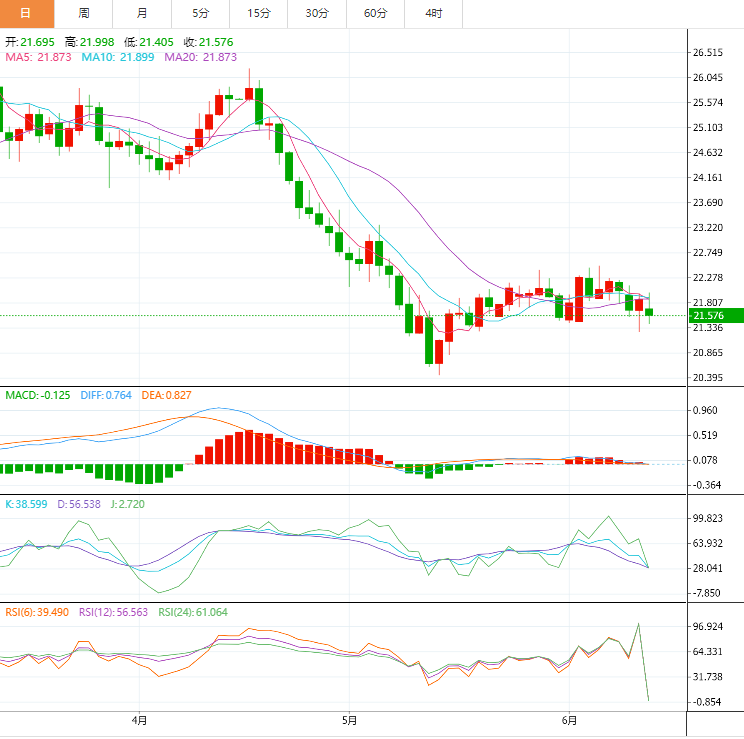744x739 pixels.
Task: Click the 6月 date axis label
Action: pos(569,720)
